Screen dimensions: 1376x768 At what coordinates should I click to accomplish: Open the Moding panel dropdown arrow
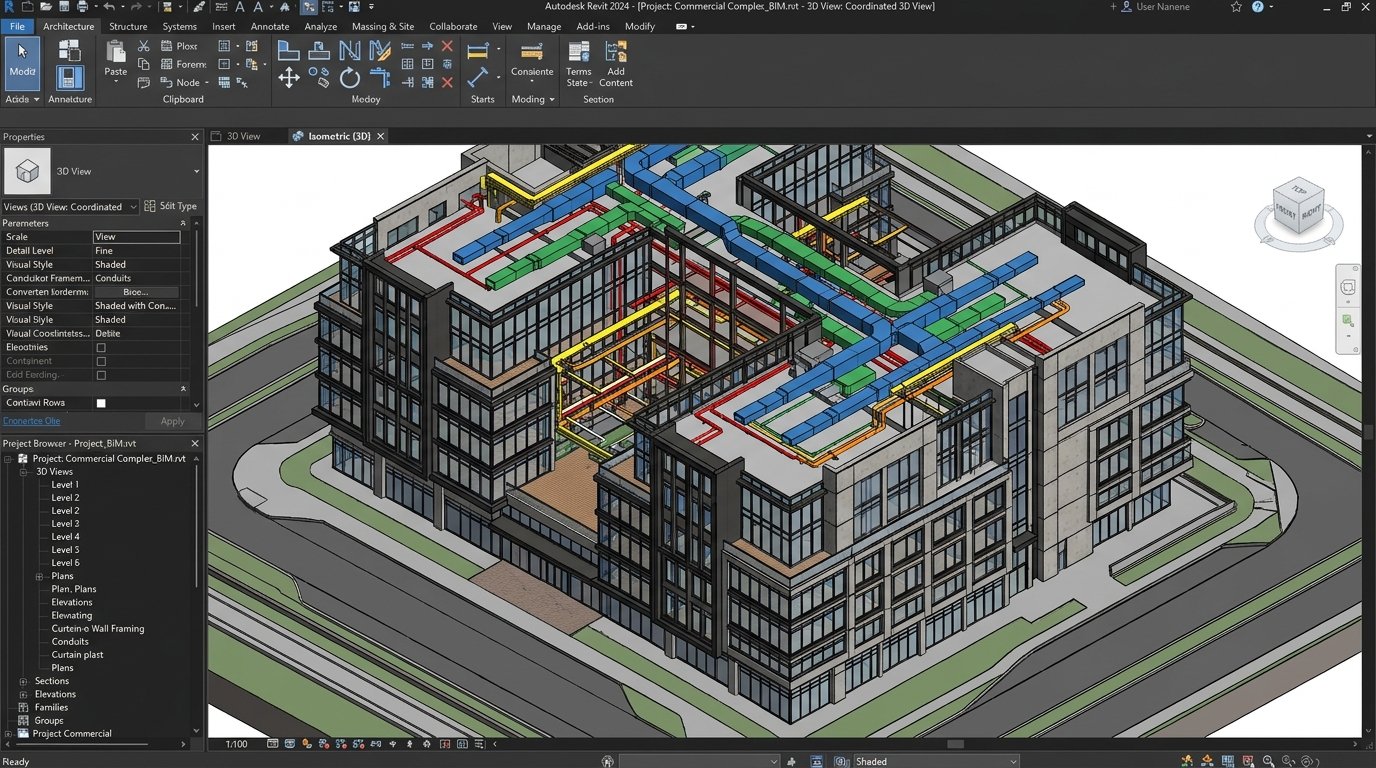click(552, 100)
